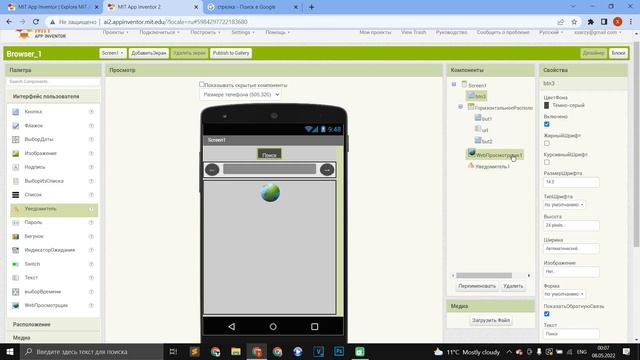This screenshot has height=360, width=640.
Task: Open help for Кнопка component
Action: click(x=91, y=112)
